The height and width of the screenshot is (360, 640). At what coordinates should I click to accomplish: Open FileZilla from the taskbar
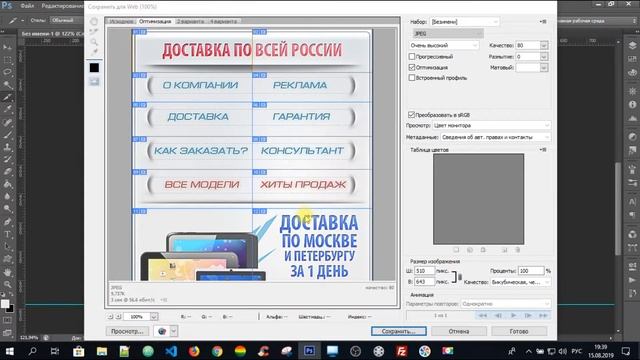pyautogui.click(x=402, y=351)
